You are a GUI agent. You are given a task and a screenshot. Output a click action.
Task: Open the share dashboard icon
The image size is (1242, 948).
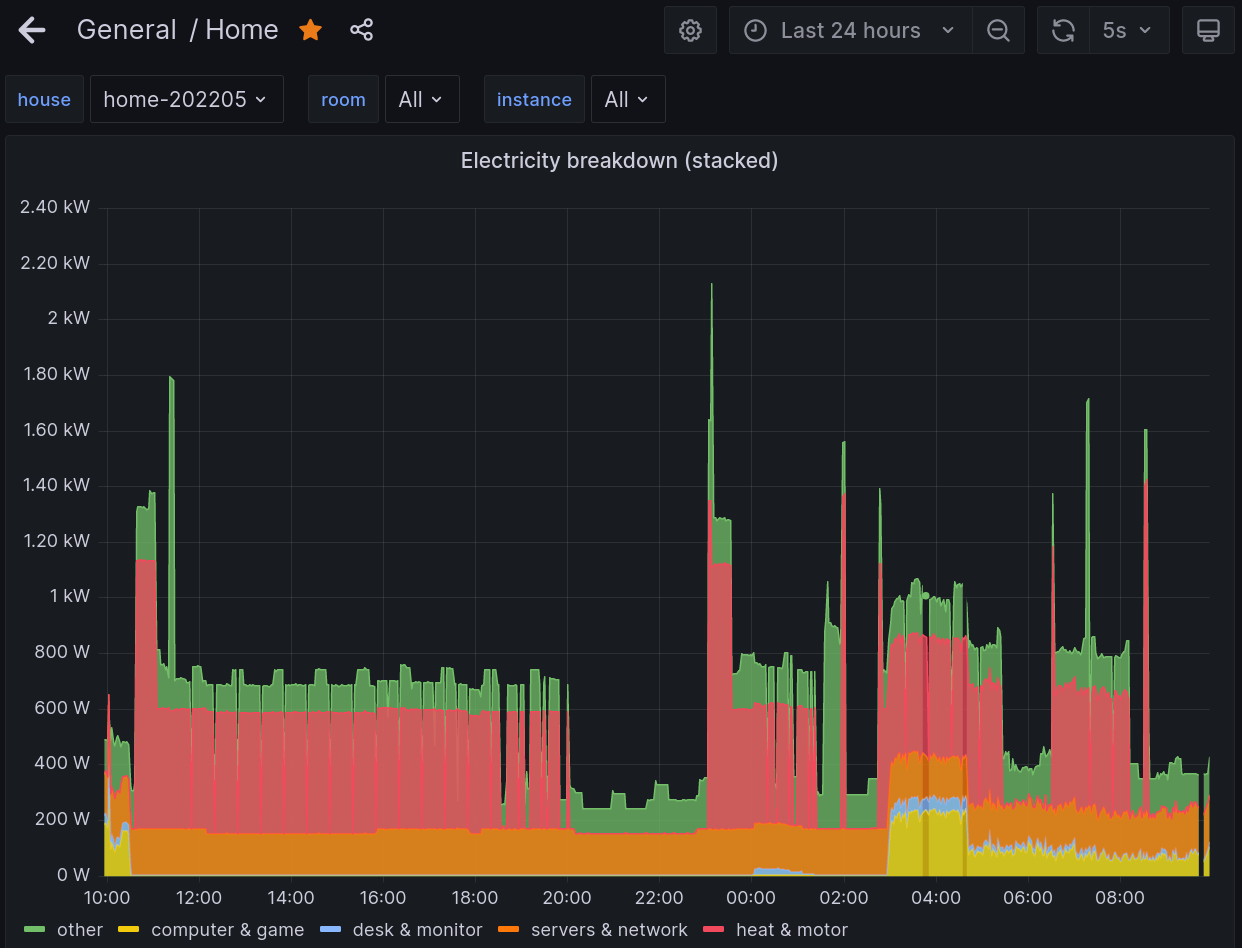[x=361, y=30]
